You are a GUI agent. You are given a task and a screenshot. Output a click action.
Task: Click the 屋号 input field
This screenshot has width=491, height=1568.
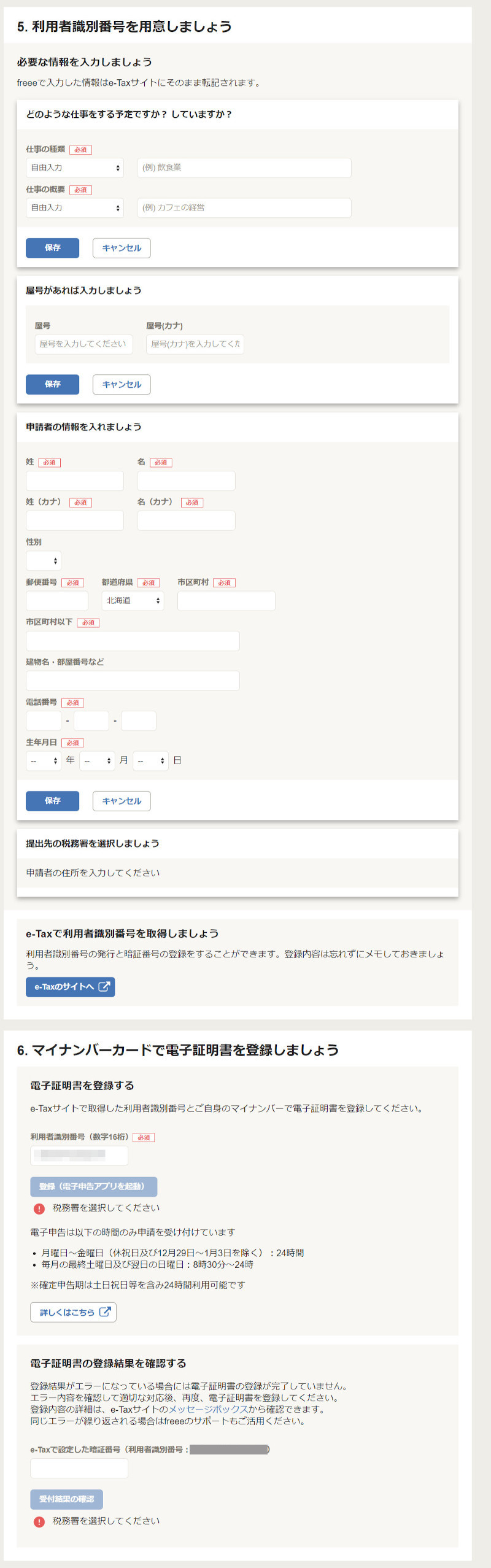[x=83, y=344]
